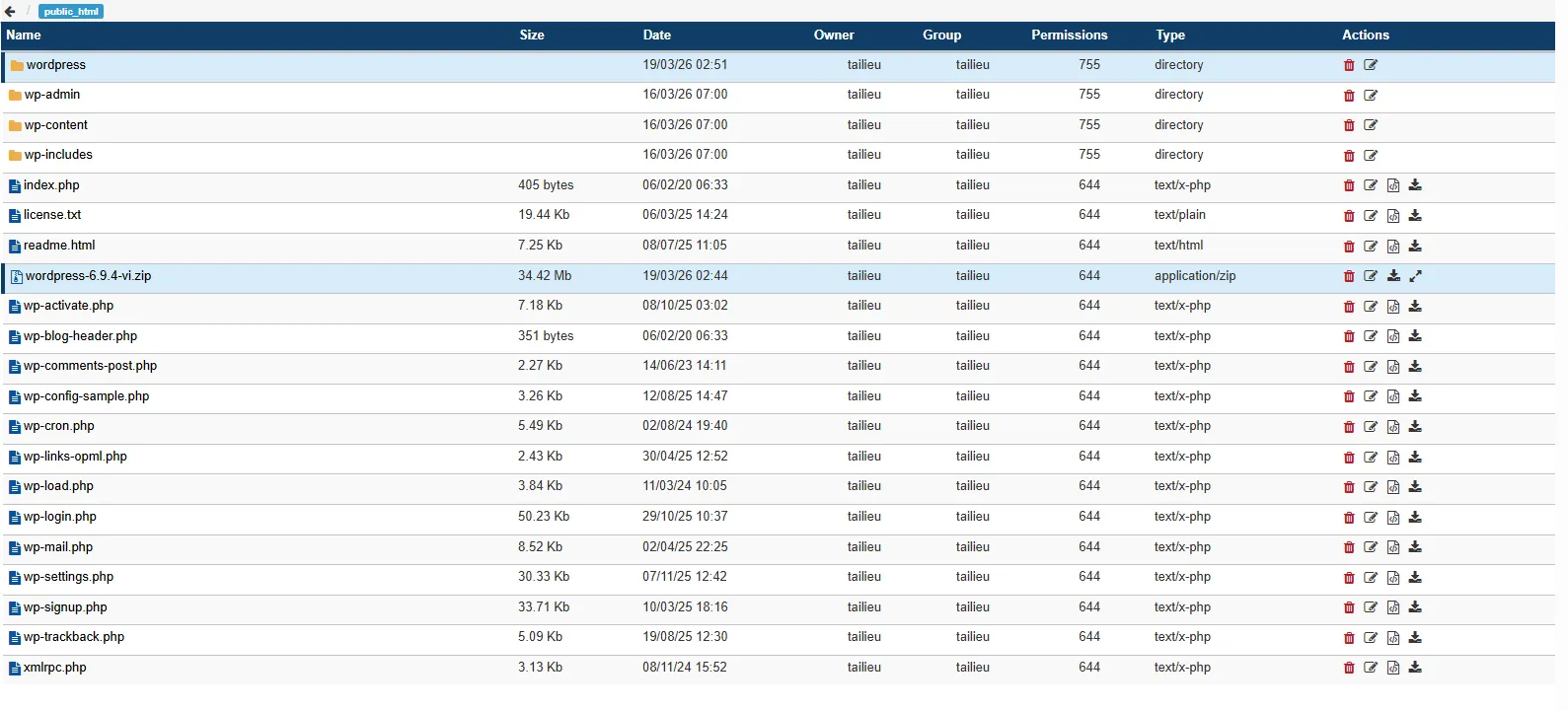Download the wp-login.php file
Viewport: 1568px width, 710px height.
pyautogui.click(x=1415, y=518)
